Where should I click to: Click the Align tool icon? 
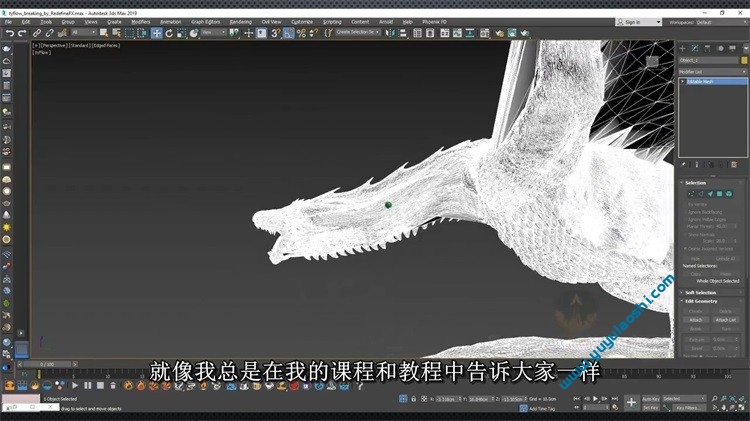pyautogui.click(x=403, y=33)
